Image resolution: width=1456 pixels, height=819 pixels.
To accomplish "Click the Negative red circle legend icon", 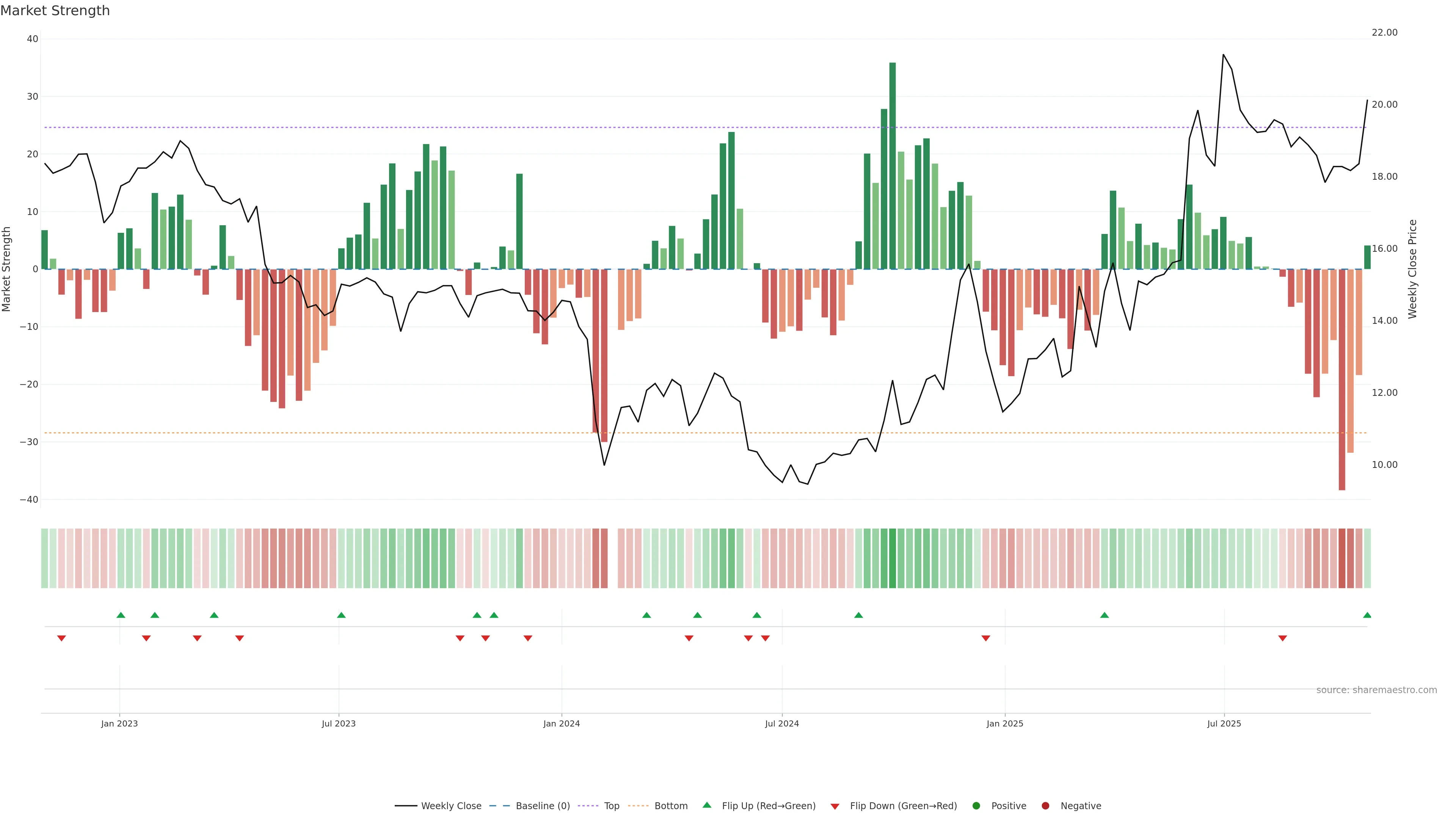I will pyautogui.click(x=1045, y=806).
